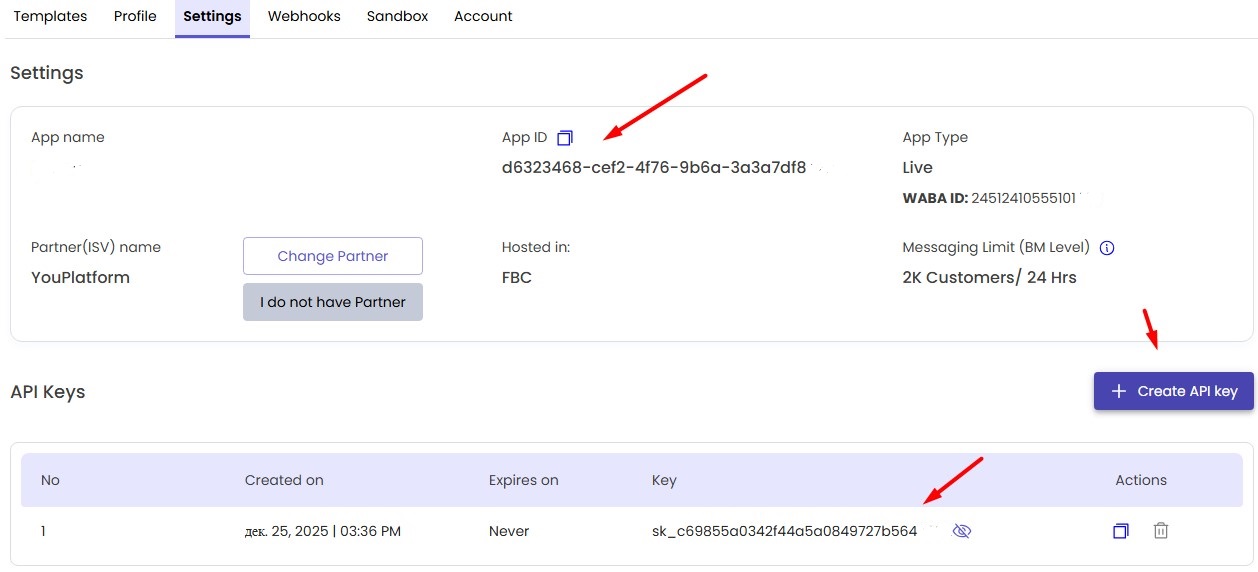Switch to the Account tab
1258x572 pixels.
pyautogui.click(x=483, y=17)
